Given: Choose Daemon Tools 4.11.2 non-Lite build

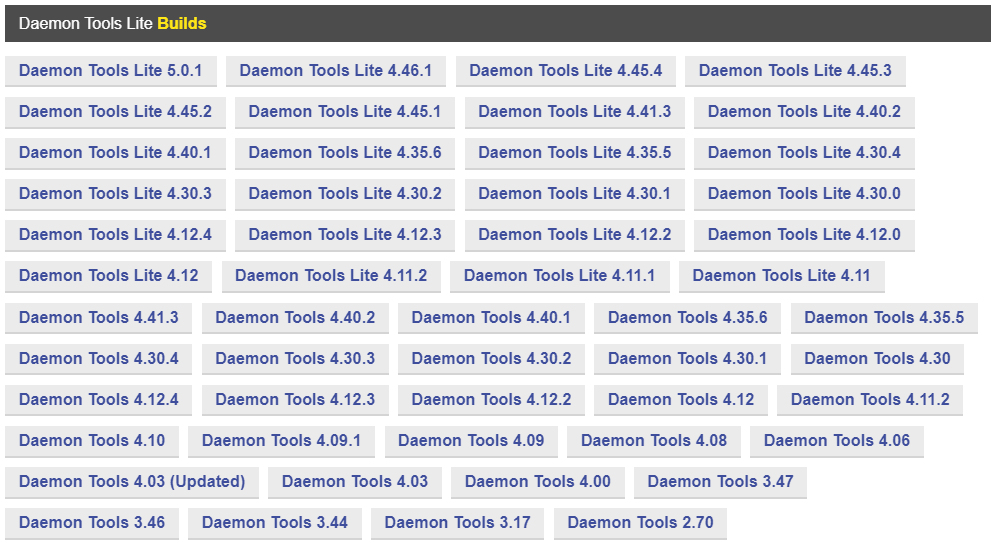Looking at the screenshot, I should (x=870, y=400).
